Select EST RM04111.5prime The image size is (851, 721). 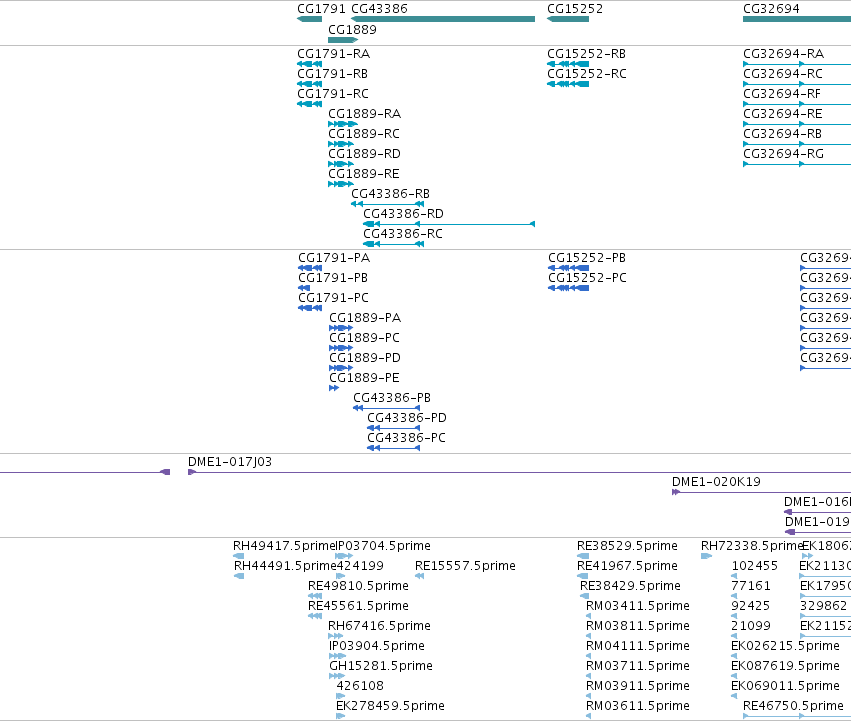tap(638, 646)
